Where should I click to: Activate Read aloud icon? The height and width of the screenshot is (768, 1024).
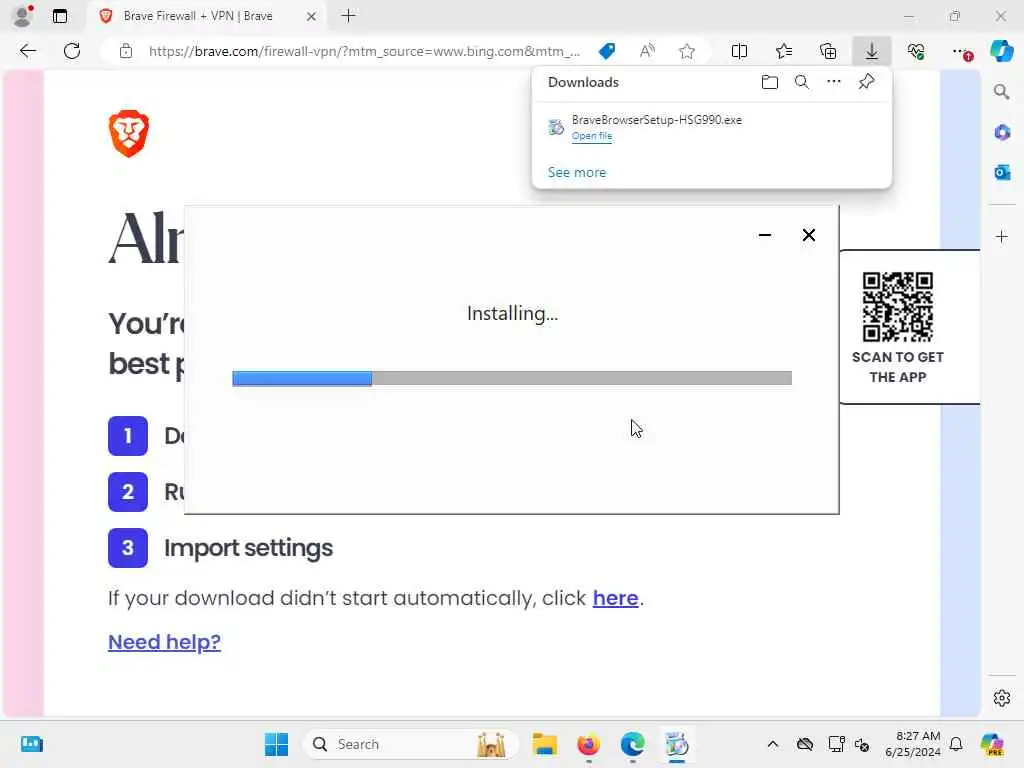647,51
